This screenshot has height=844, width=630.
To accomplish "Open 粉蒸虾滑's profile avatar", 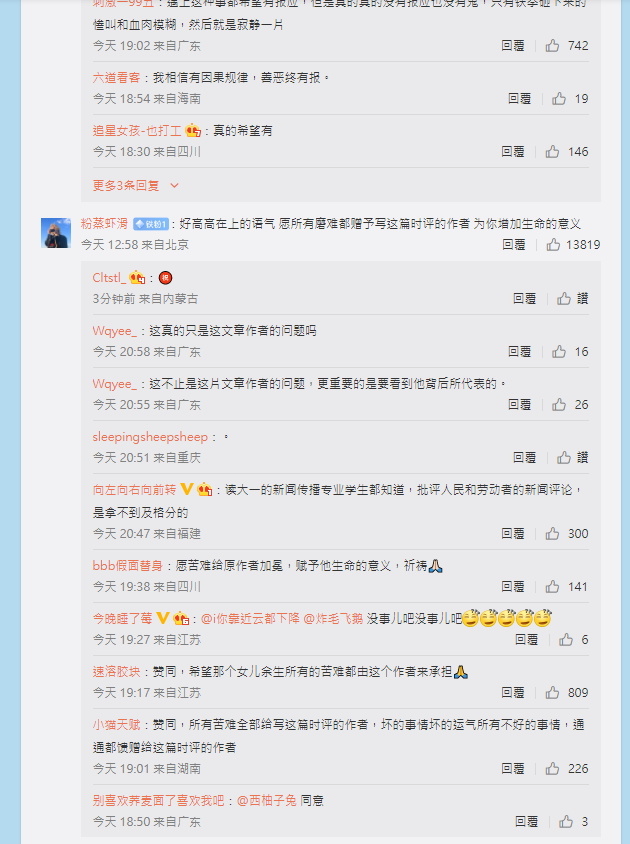I will tap(56, 233).
